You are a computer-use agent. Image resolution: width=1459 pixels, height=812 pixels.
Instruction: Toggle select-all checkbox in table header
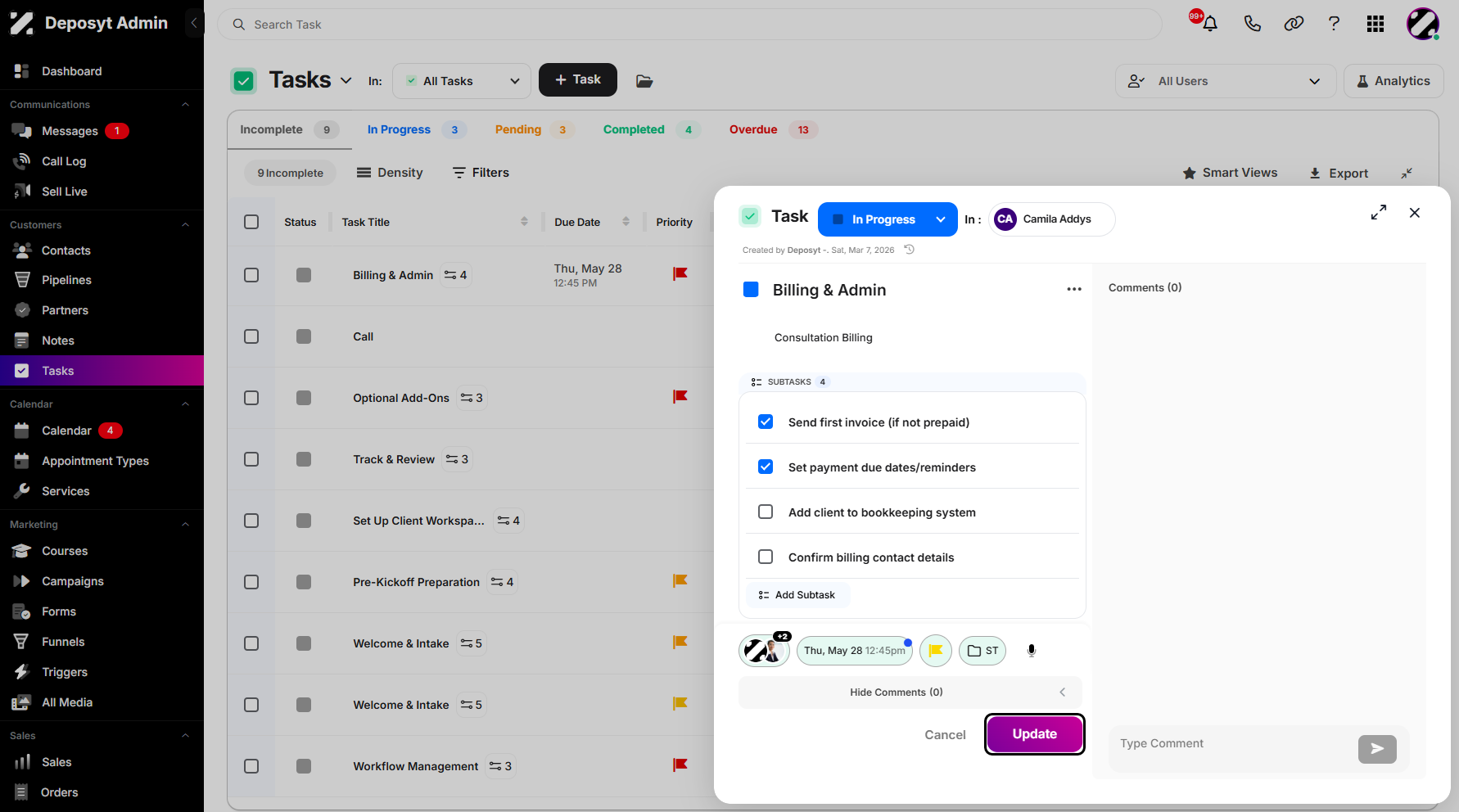(x=251, y=222)
